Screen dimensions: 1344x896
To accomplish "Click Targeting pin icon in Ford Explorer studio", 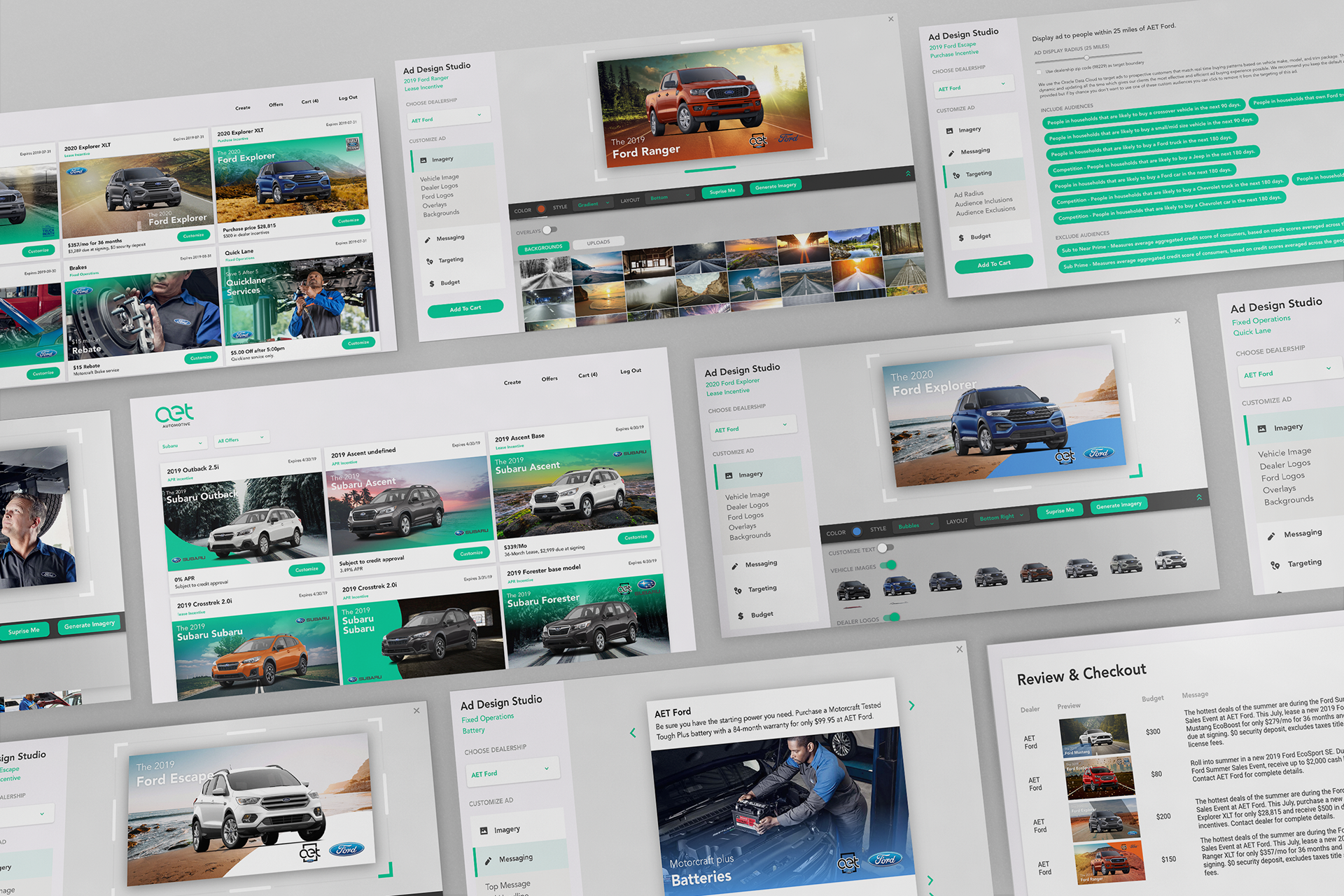I will coord(738,591).
